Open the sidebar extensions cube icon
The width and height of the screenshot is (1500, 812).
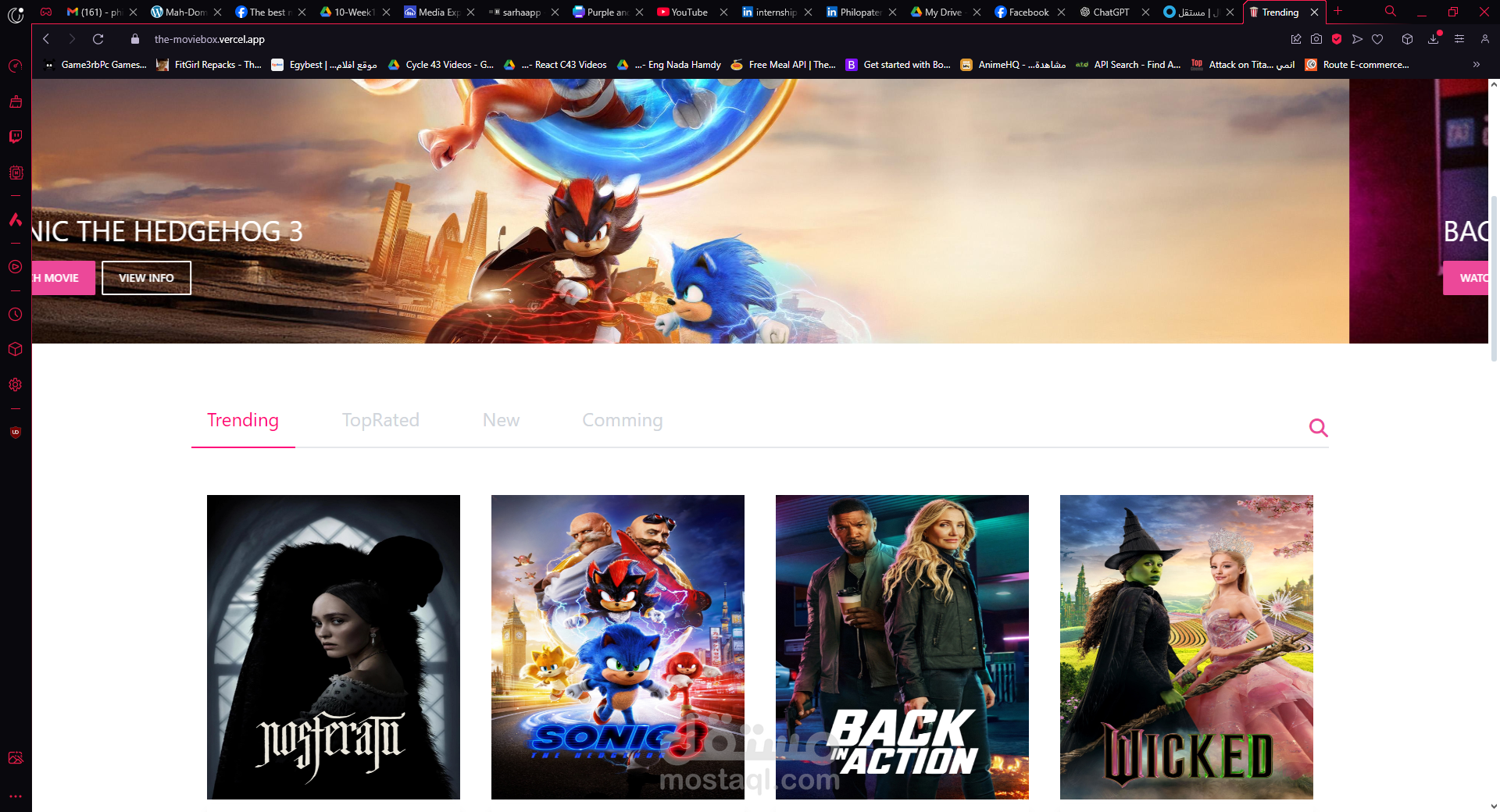[x=16, y=349]
